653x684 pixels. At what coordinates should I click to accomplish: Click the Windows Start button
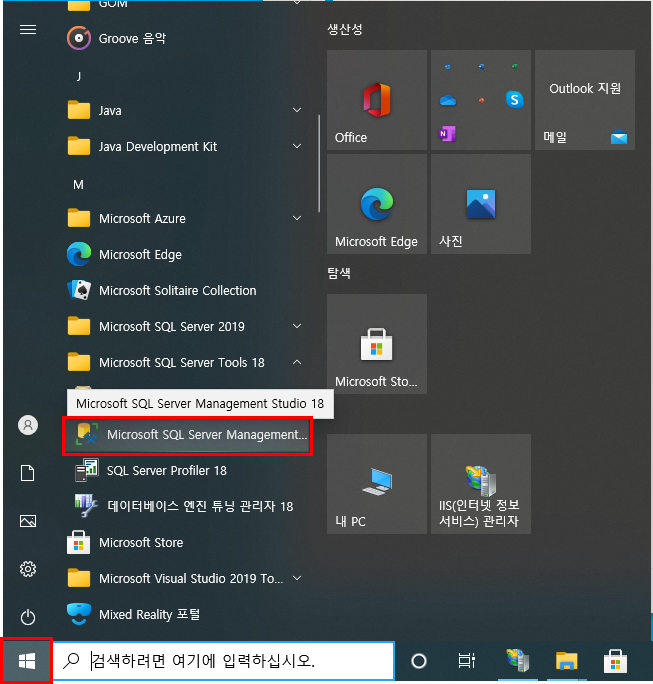click(27, 661)
